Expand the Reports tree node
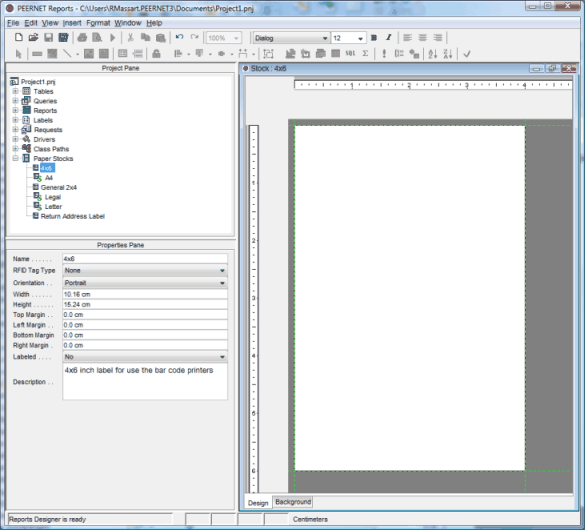This screenshot has height=530, width=585. click(x=15, y=110)
